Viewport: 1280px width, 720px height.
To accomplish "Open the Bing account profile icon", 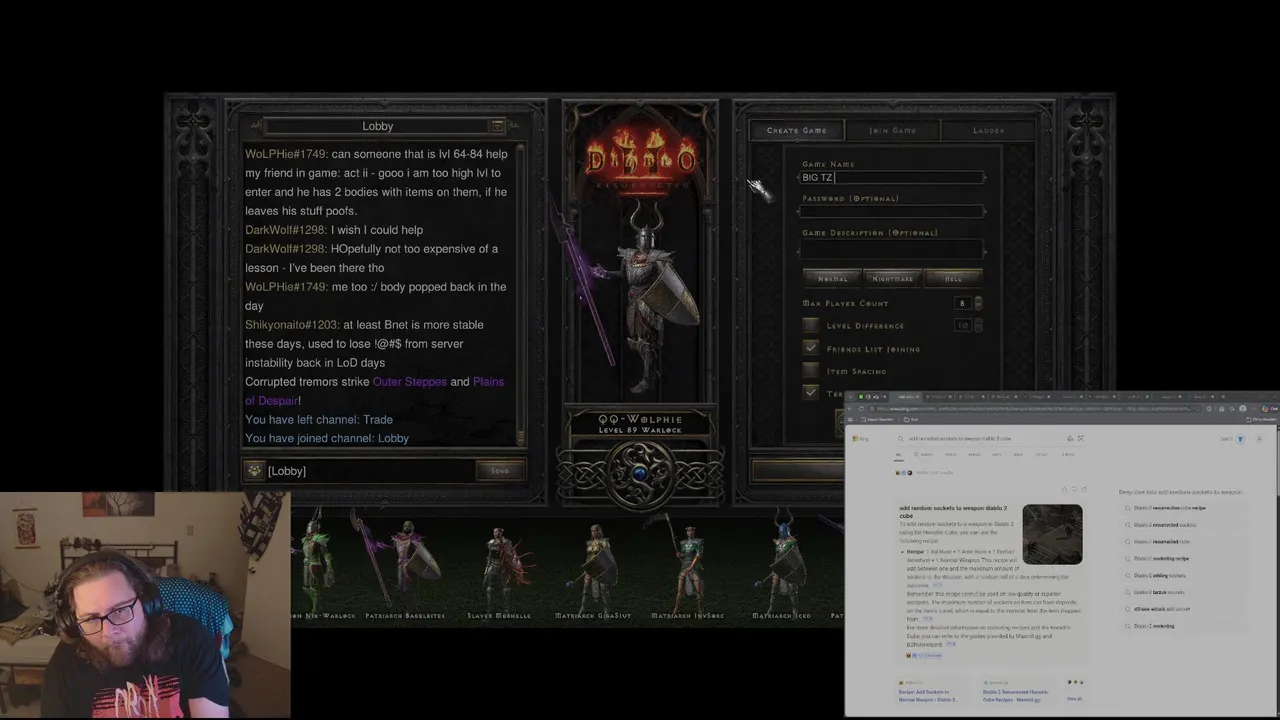I will [1259, 439].
